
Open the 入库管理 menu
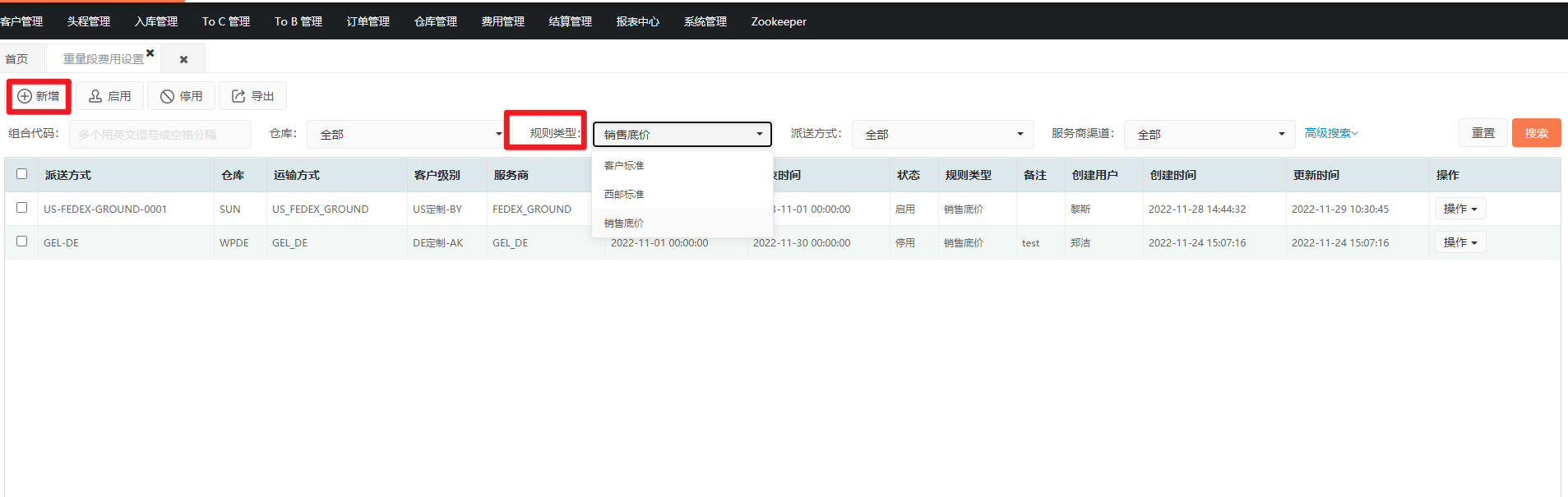click(156, 21)
